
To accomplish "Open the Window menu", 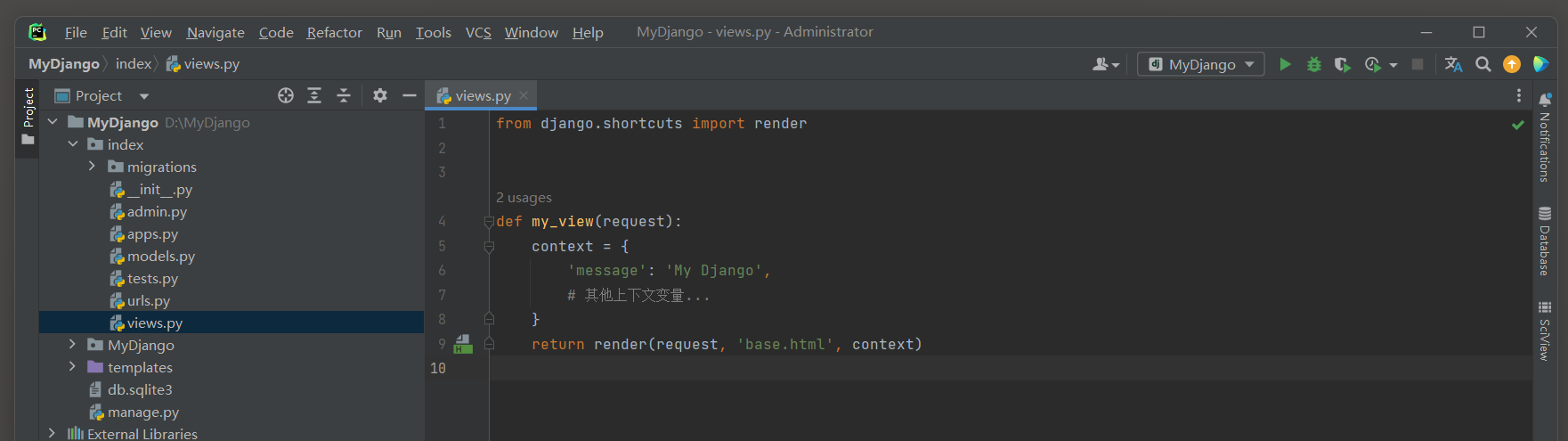I will (x=532, y=32).
